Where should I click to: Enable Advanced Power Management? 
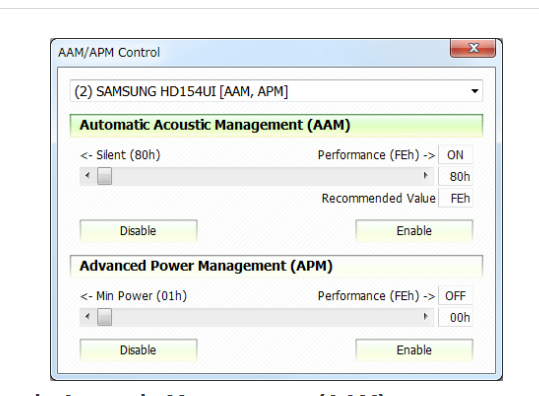point(414,350)
